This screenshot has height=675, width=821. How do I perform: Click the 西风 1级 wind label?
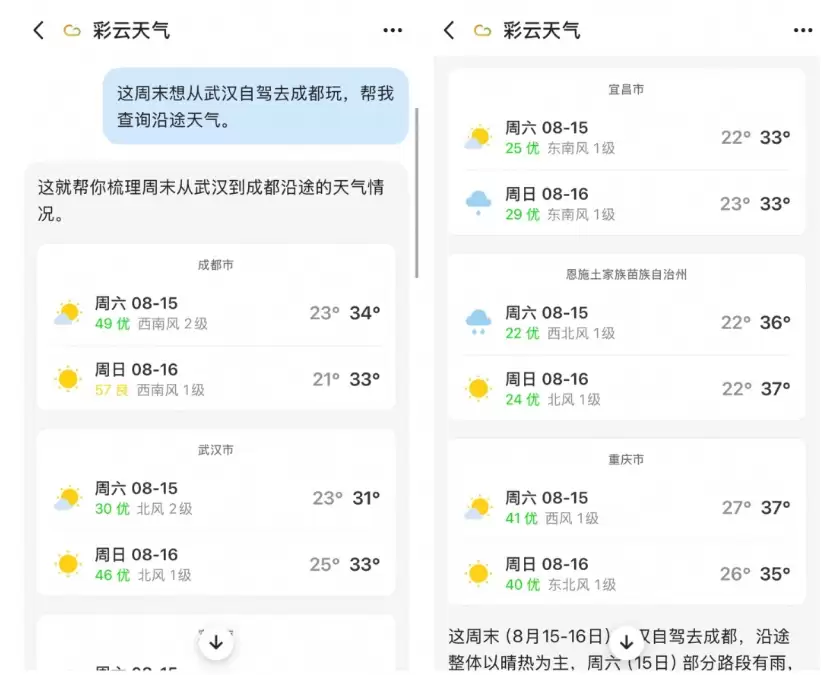[x=572, y=518]
